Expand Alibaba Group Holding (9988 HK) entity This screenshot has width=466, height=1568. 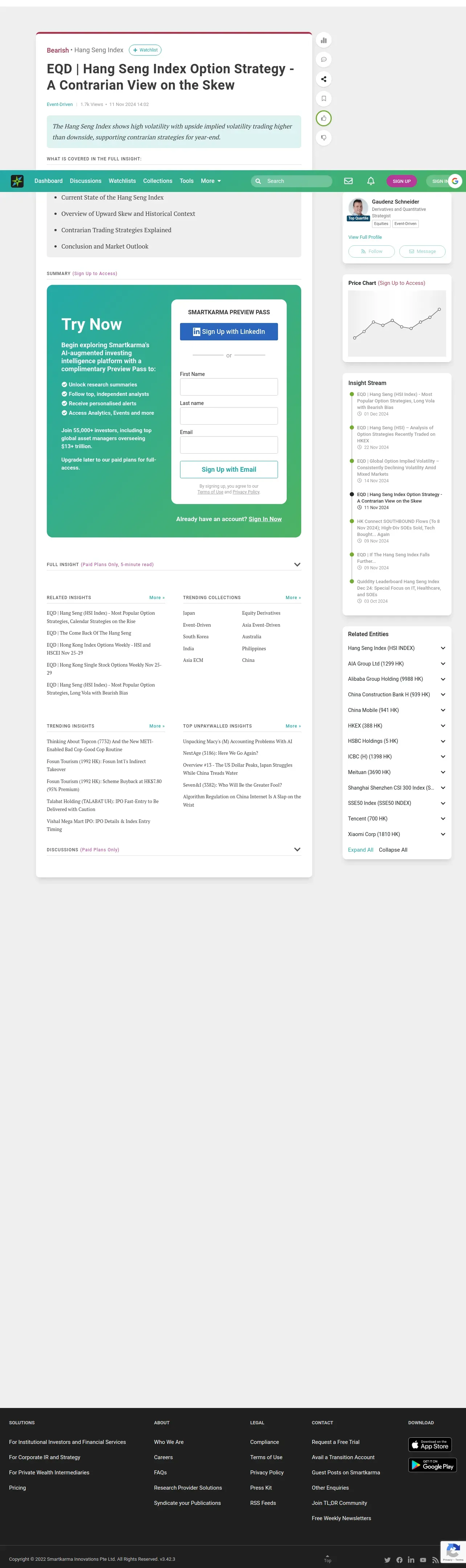(443, 679)
